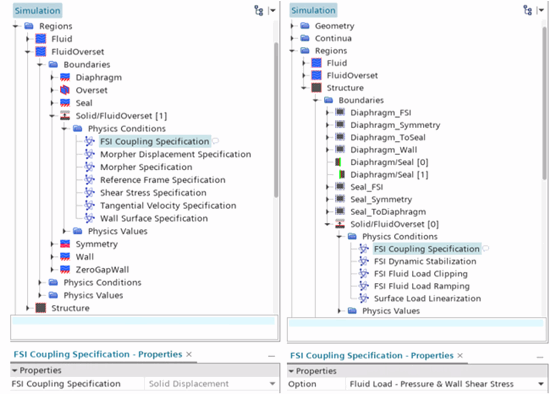Select FSI Dynamic Stabilization item
The image size is (550, 394).
pos(425,261)
